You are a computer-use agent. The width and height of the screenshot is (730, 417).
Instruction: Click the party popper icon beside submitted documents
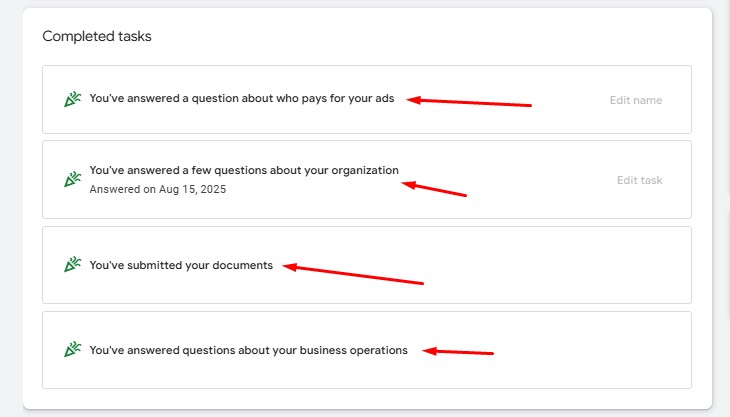point(73,264)
